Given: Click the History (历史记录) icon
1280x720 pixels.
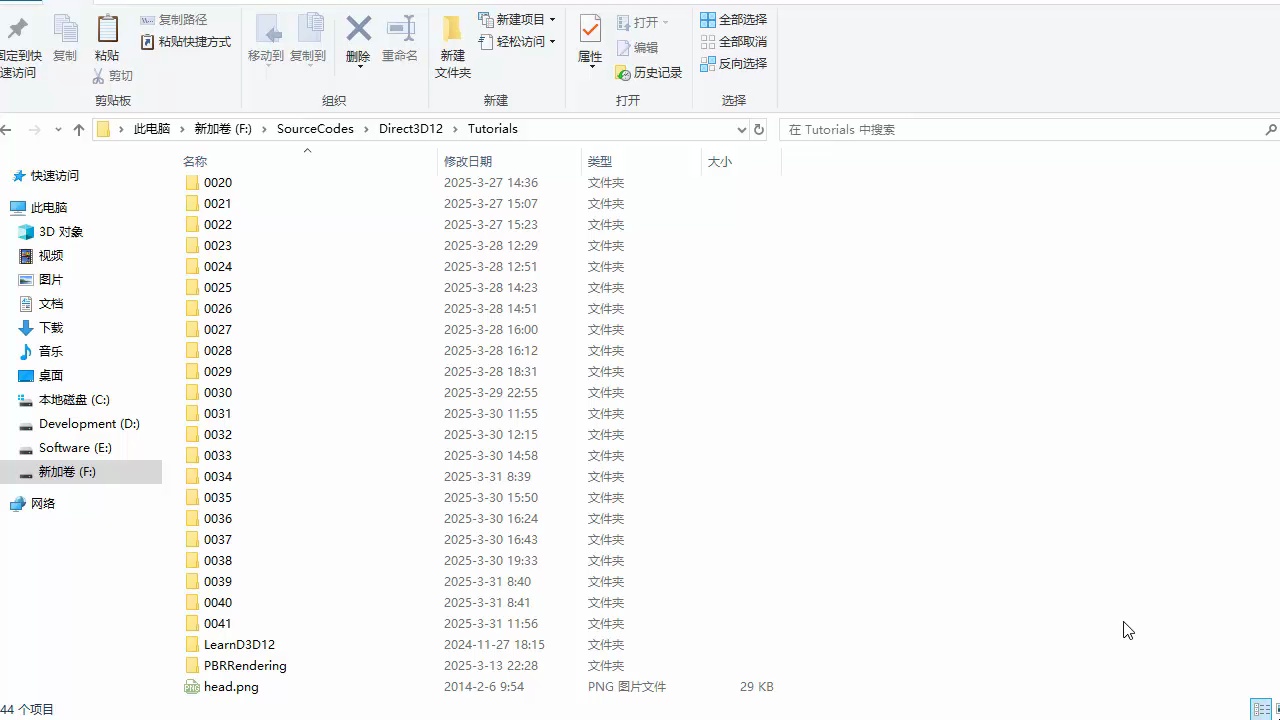Looking at the screenshot, I should tap(649, 73).
